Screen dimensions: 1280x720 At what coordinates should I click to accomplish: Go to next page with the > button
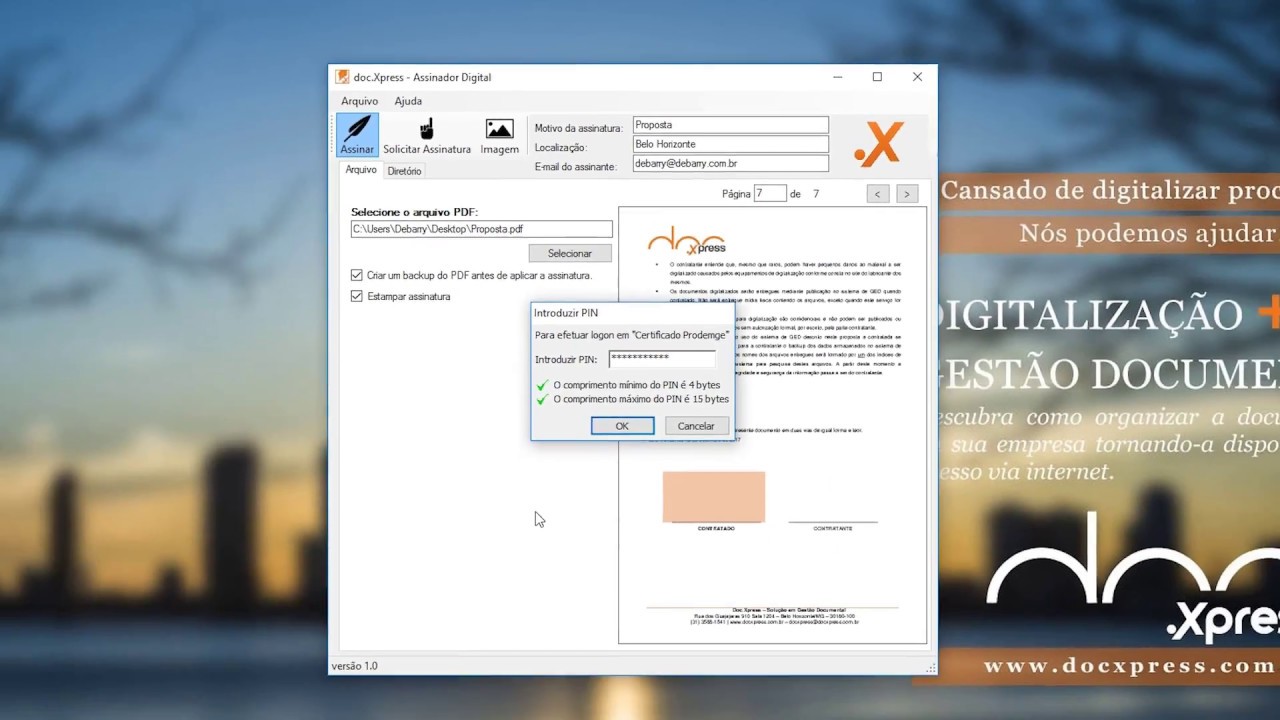[907, 194]
